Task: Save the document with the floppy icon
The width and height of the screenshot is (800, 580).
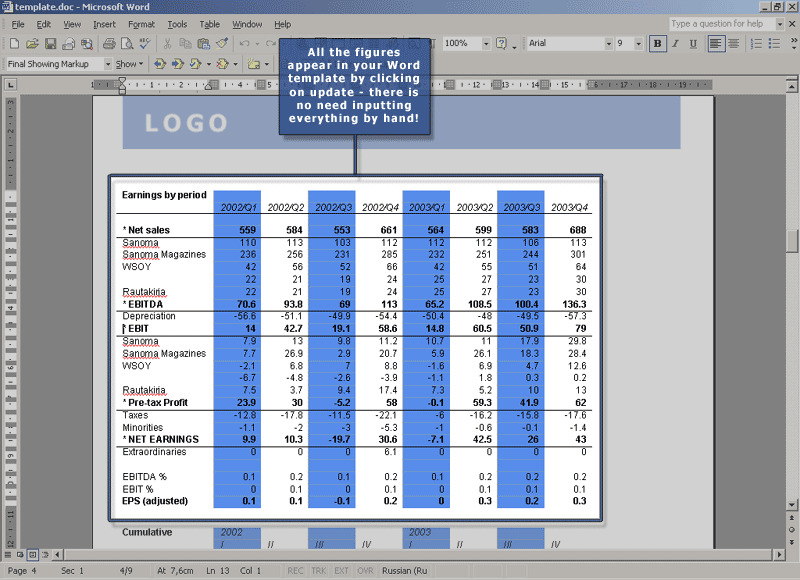Action: click(x=50, y=44)
